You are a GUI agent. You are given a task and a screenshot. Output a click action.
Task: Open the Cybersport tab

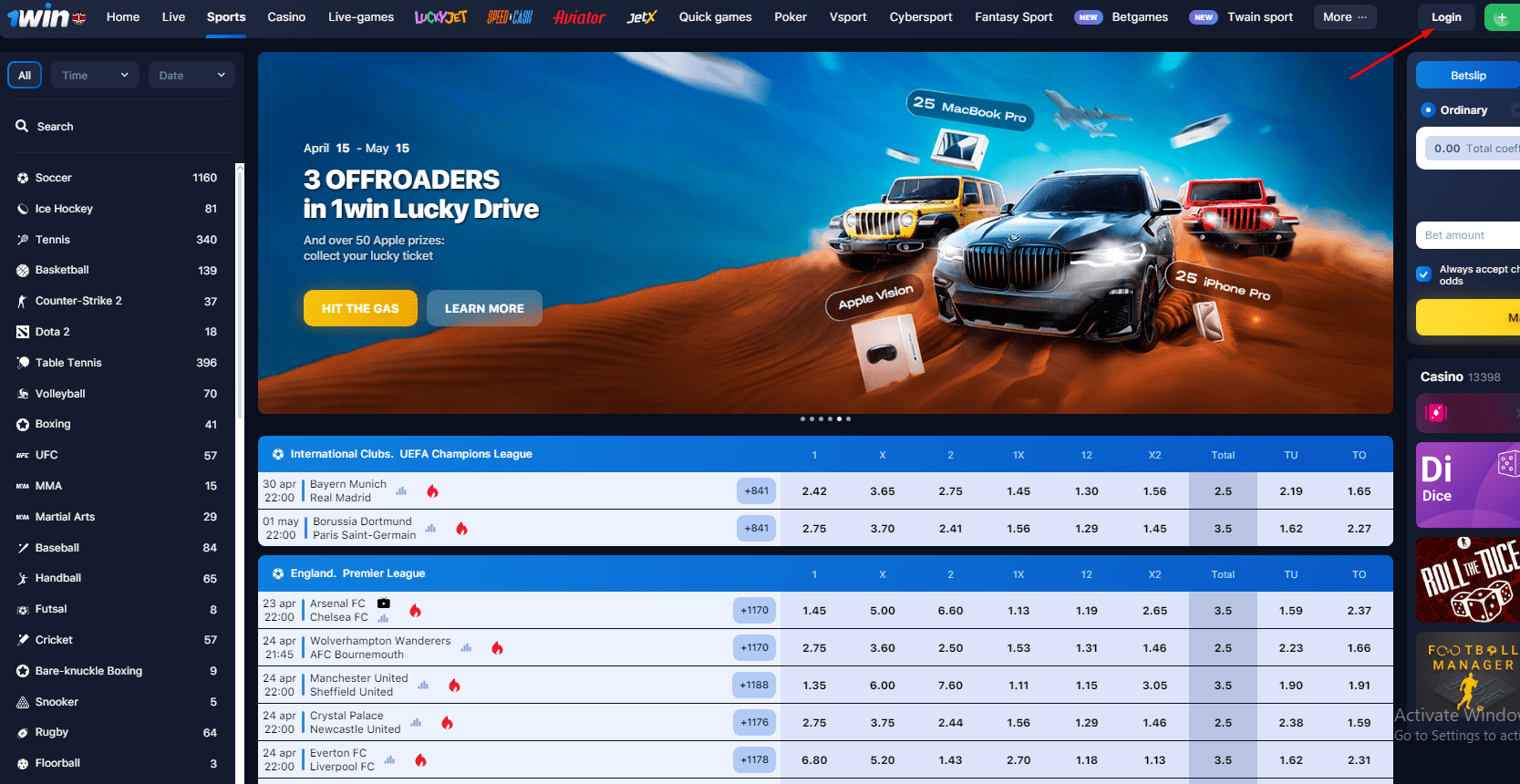pos(921,17)
